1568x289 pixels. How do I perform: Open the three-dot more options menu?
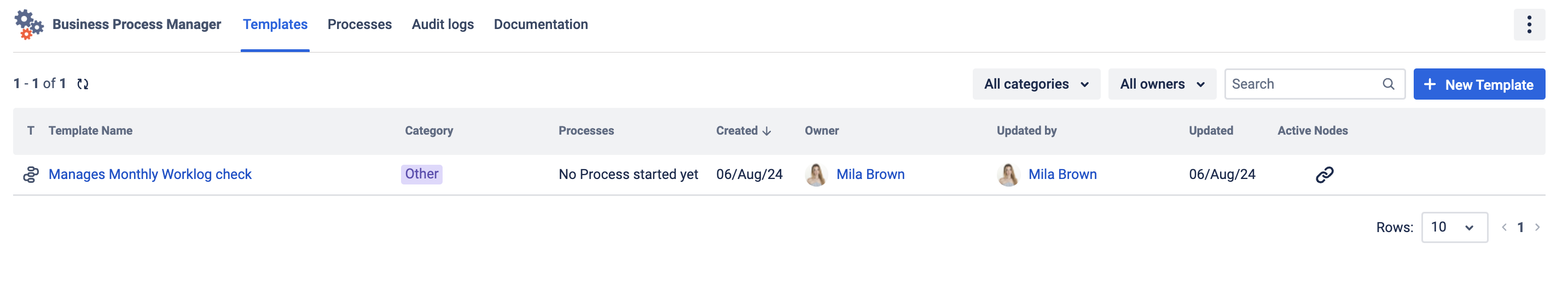[x=1529, y=24]
